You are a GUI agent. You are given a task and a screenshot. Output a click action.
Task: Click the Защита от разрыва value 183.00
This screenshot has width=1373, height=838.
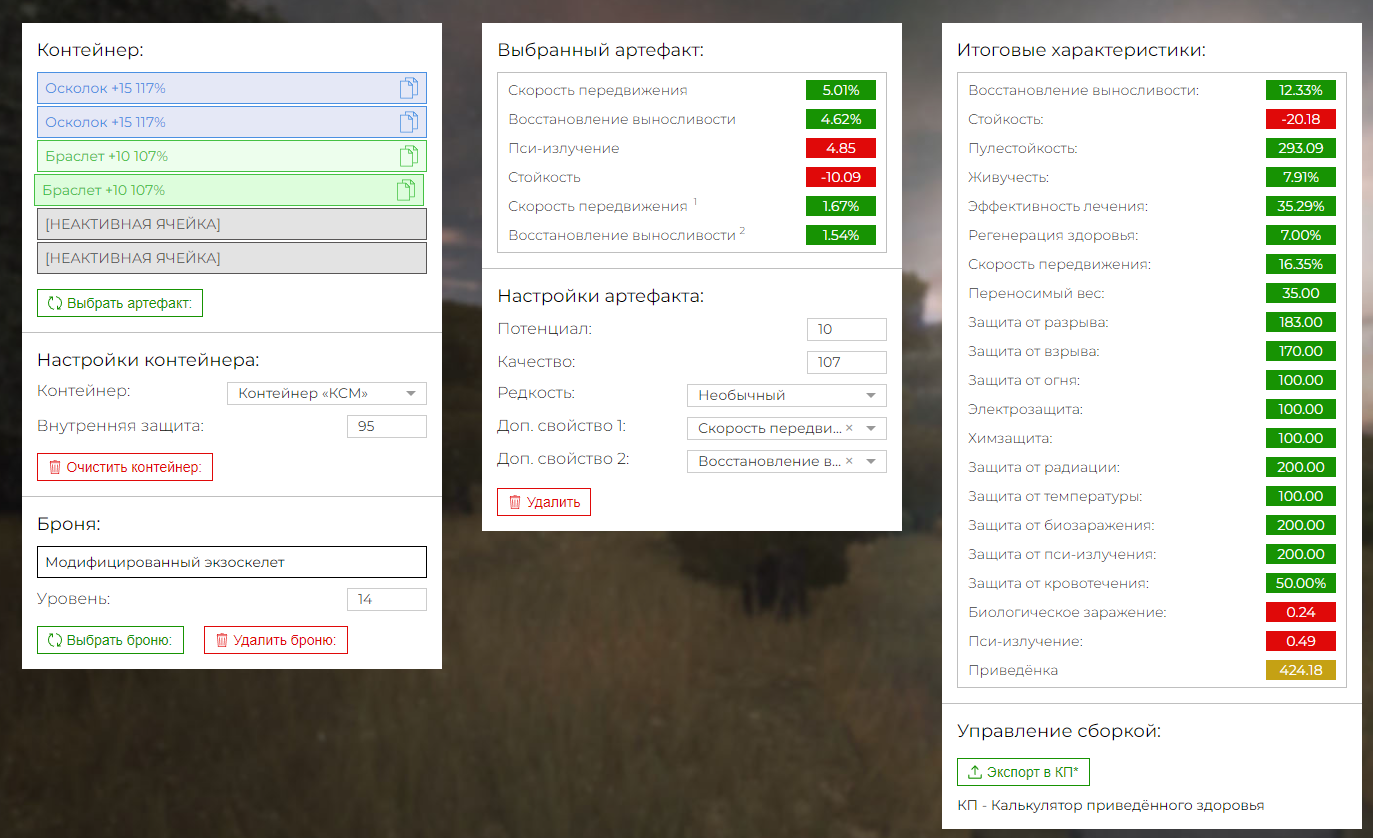[x=1301, y=322]
